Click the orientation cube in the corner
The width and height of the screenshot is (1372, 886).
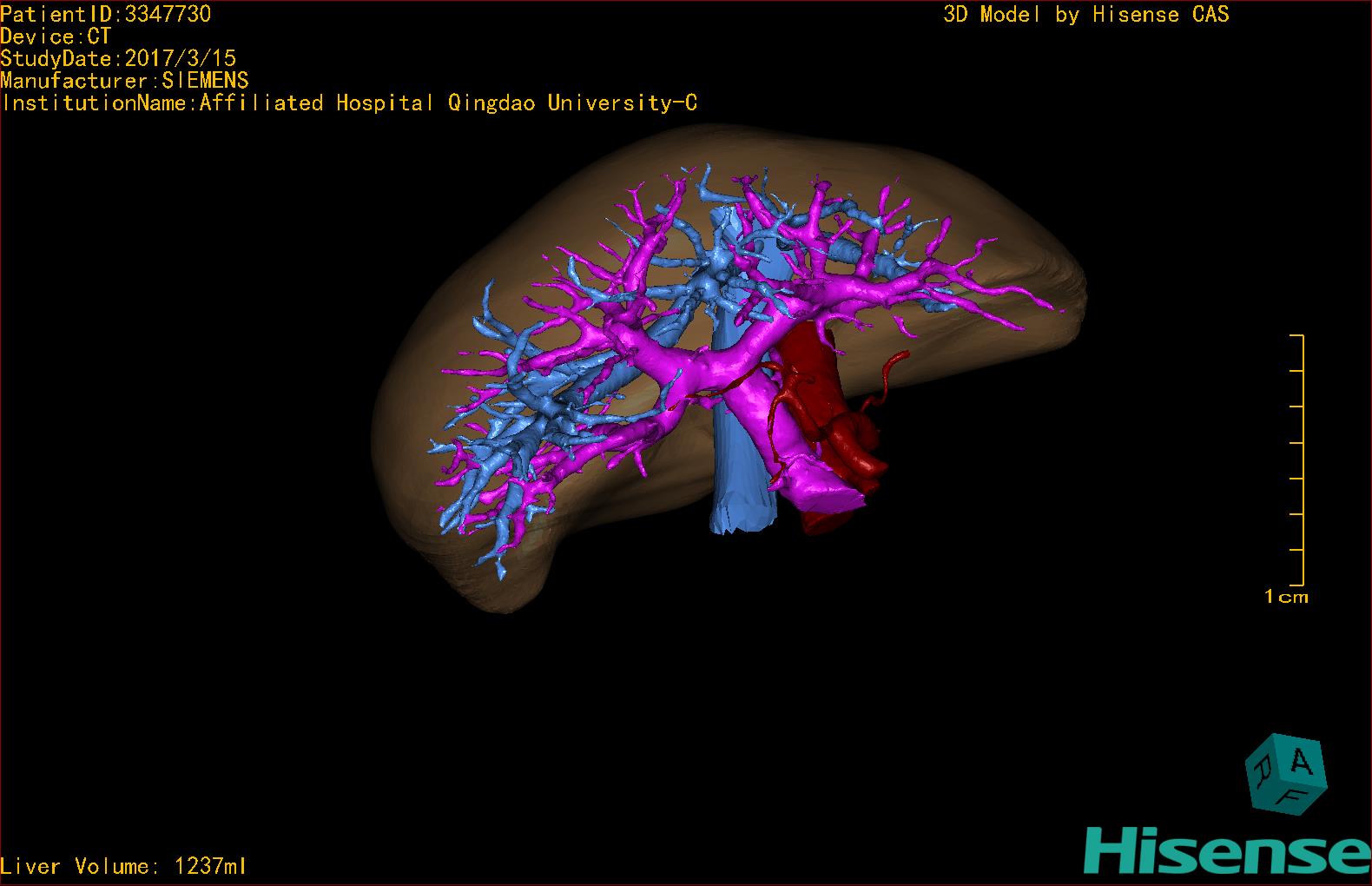(1287, 775)
